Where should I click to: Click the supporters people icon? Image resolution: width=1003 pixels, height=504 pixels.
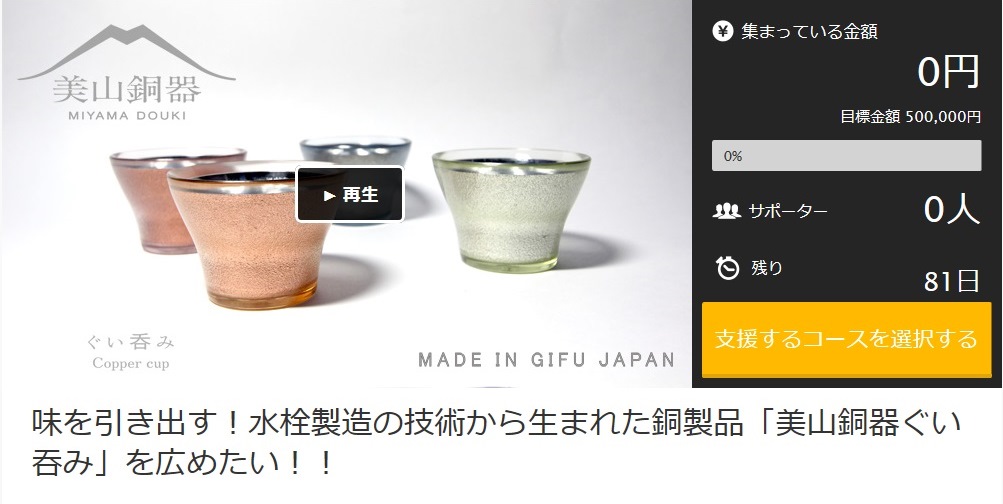pyautogui.click(x=726, y=210)
